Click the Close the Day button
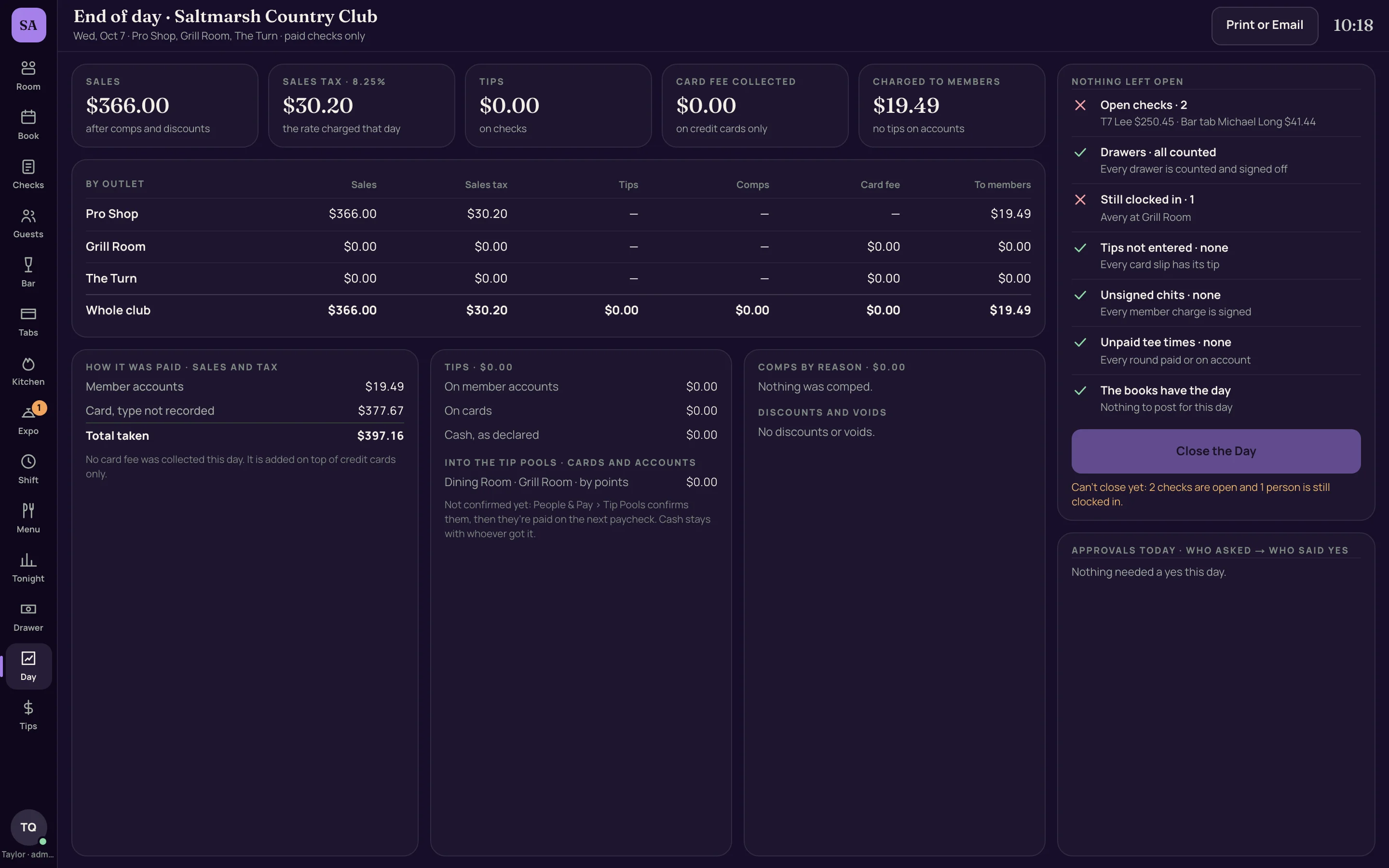This screenshot has width=1389, height=868. point(1216,451)
